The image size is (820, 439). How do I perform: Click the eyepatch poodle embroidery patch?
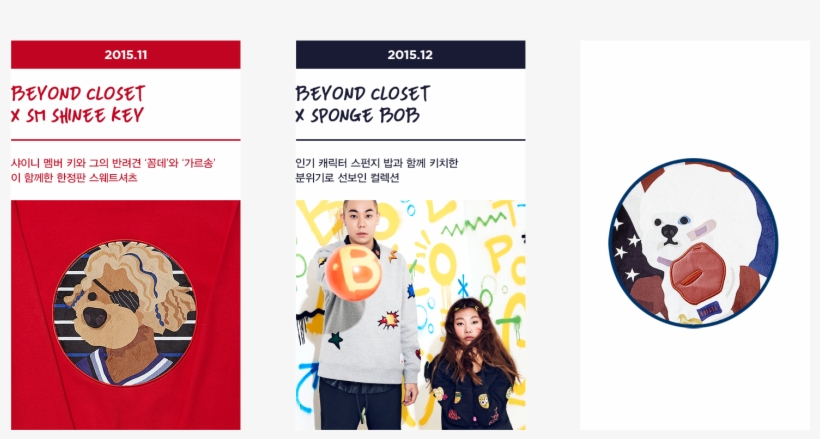(124, 313)
